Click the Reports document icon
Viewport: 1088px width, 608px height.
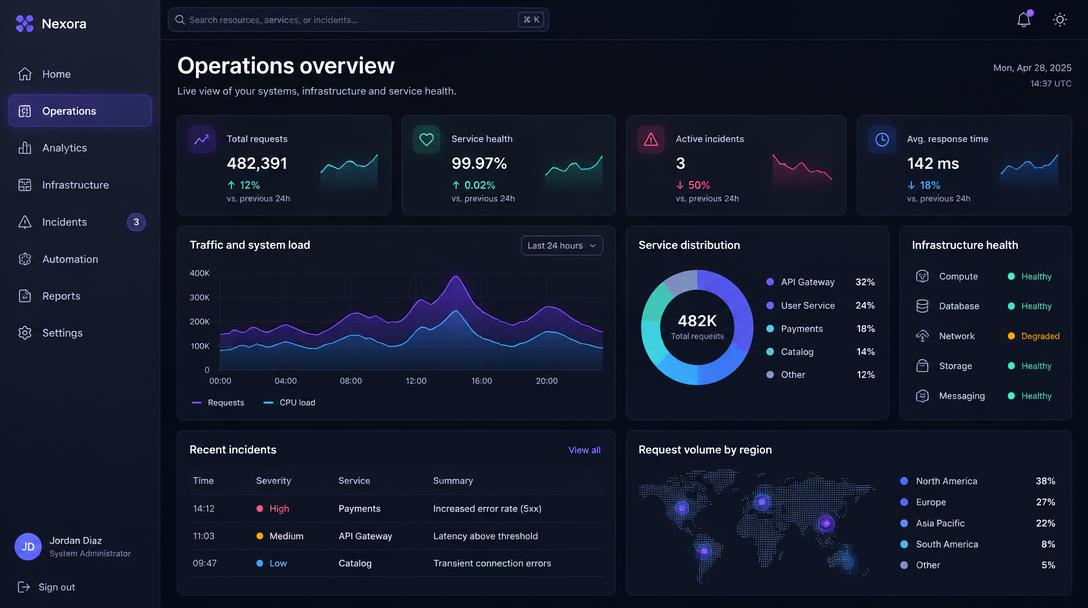click(x=25, y=296)
